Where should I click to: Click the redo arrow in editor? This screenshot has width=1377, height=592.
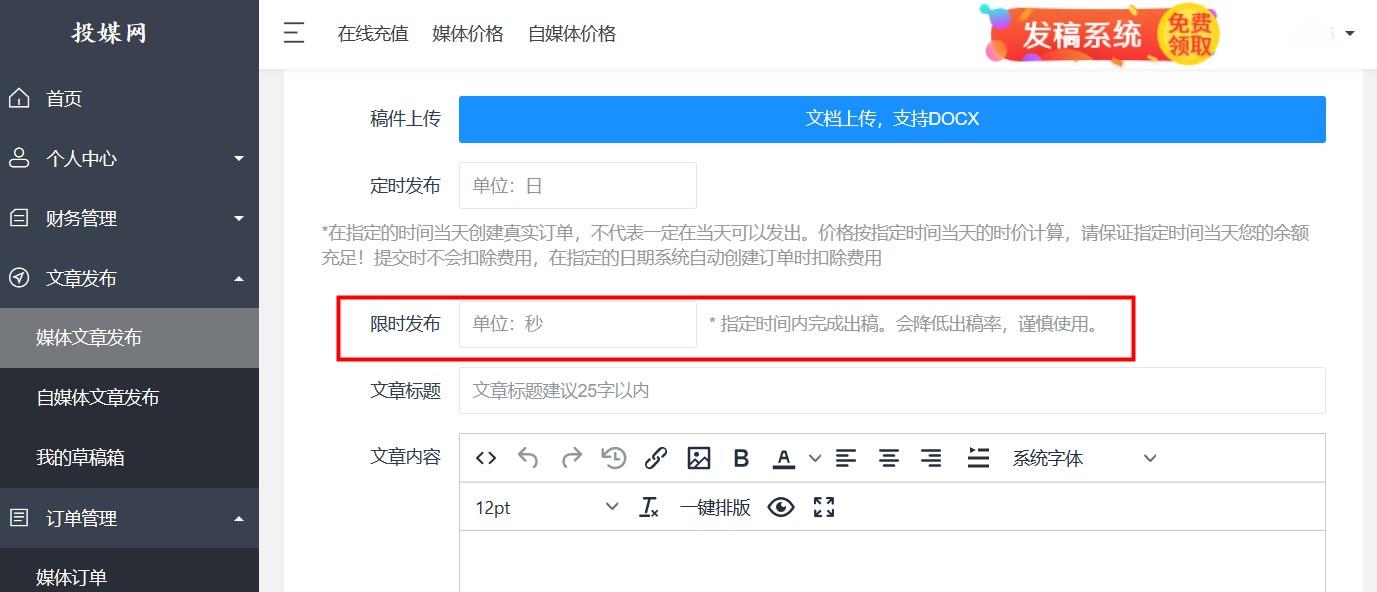tap(571, 458)
